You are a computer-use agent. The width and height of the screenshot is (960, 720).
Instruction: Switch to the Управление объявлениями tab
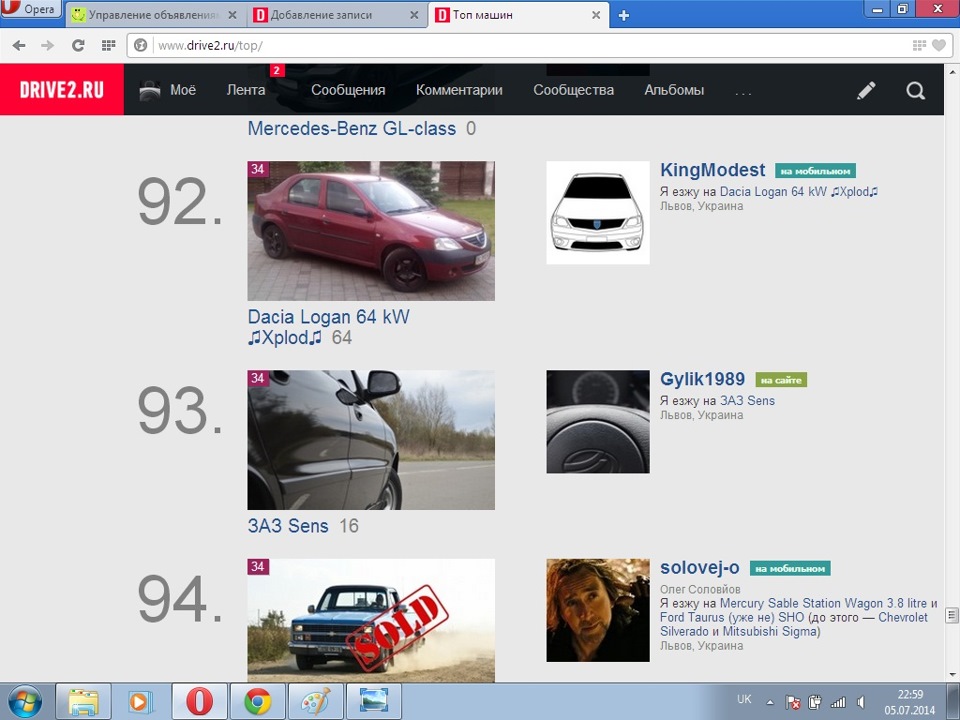click(x=155, y=15)
